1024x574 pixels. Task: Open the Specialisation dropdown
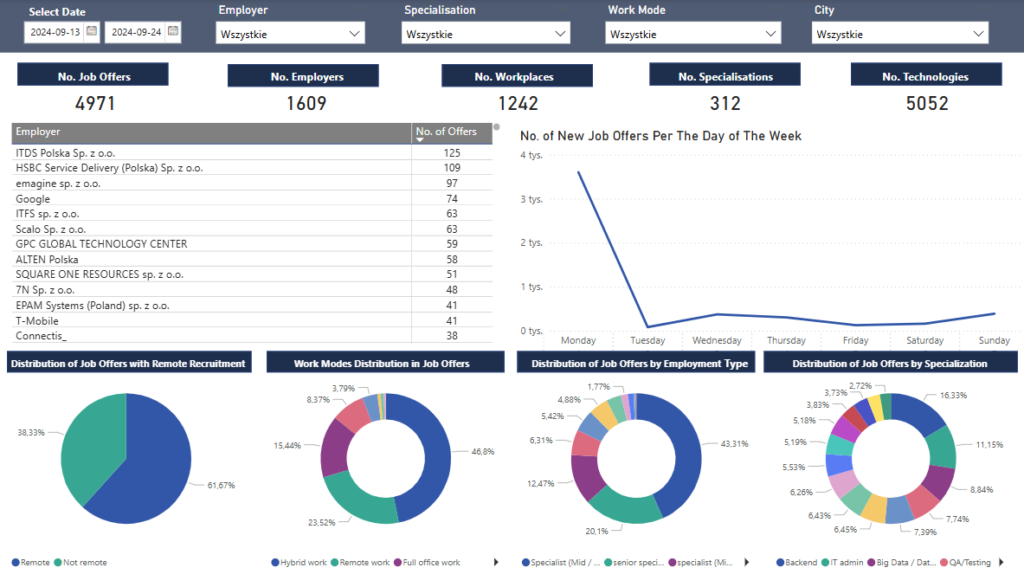point(486,34)
